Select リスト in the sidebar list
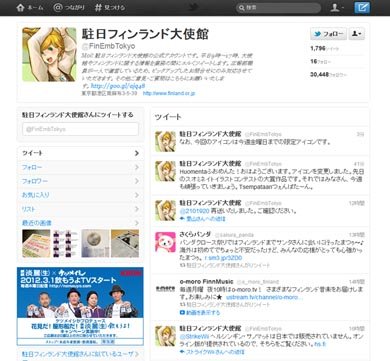The image size is (390, 361). [80, 209]
